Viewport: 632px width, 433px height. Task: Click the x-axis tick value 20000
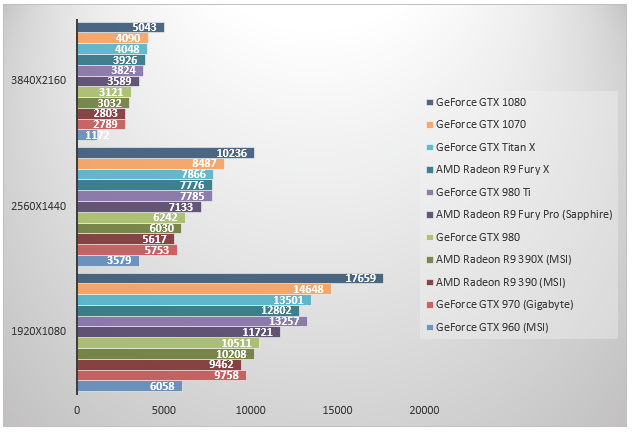424,410
